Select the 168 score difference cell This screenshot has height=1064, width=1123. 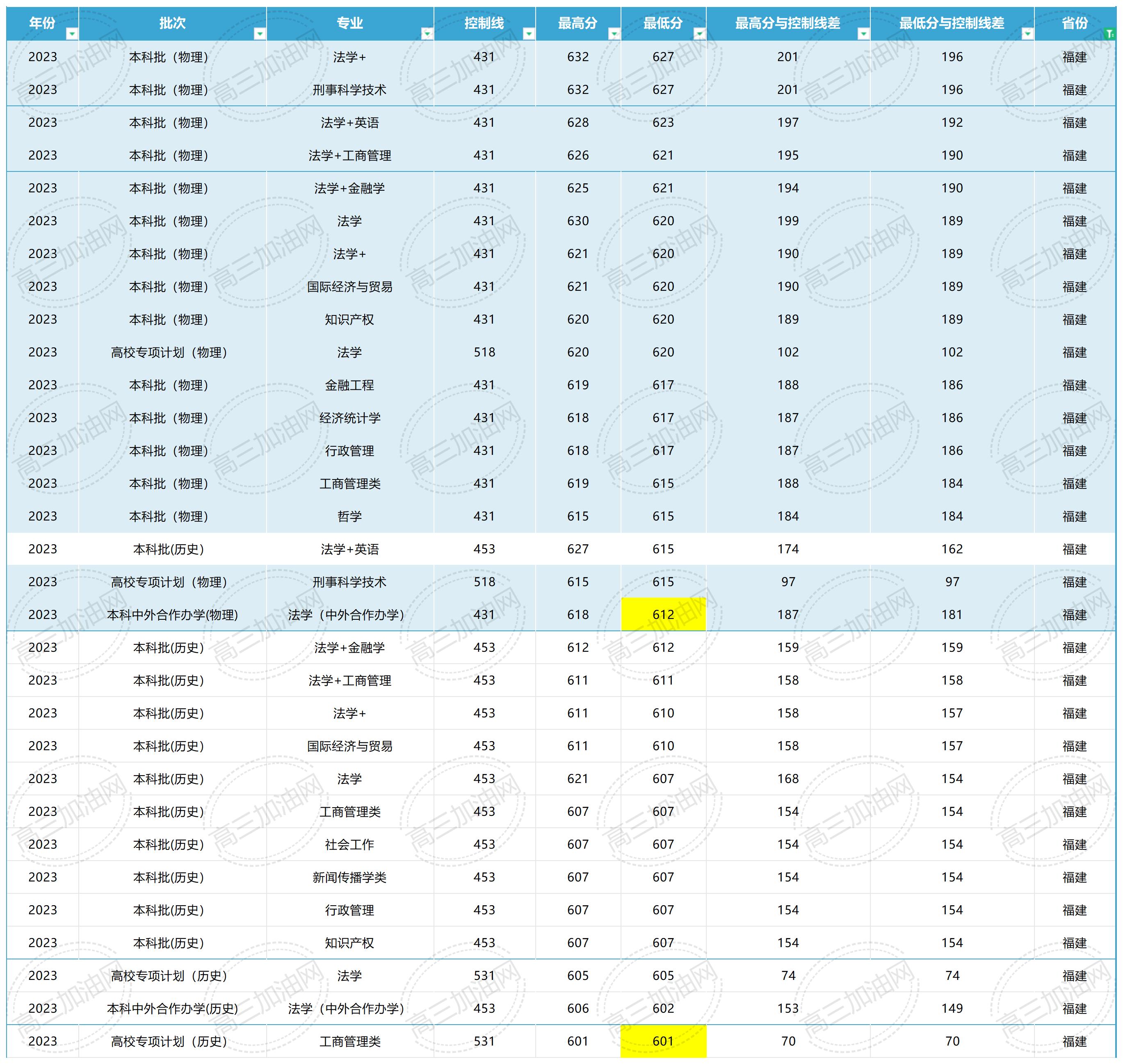(788, 779)
